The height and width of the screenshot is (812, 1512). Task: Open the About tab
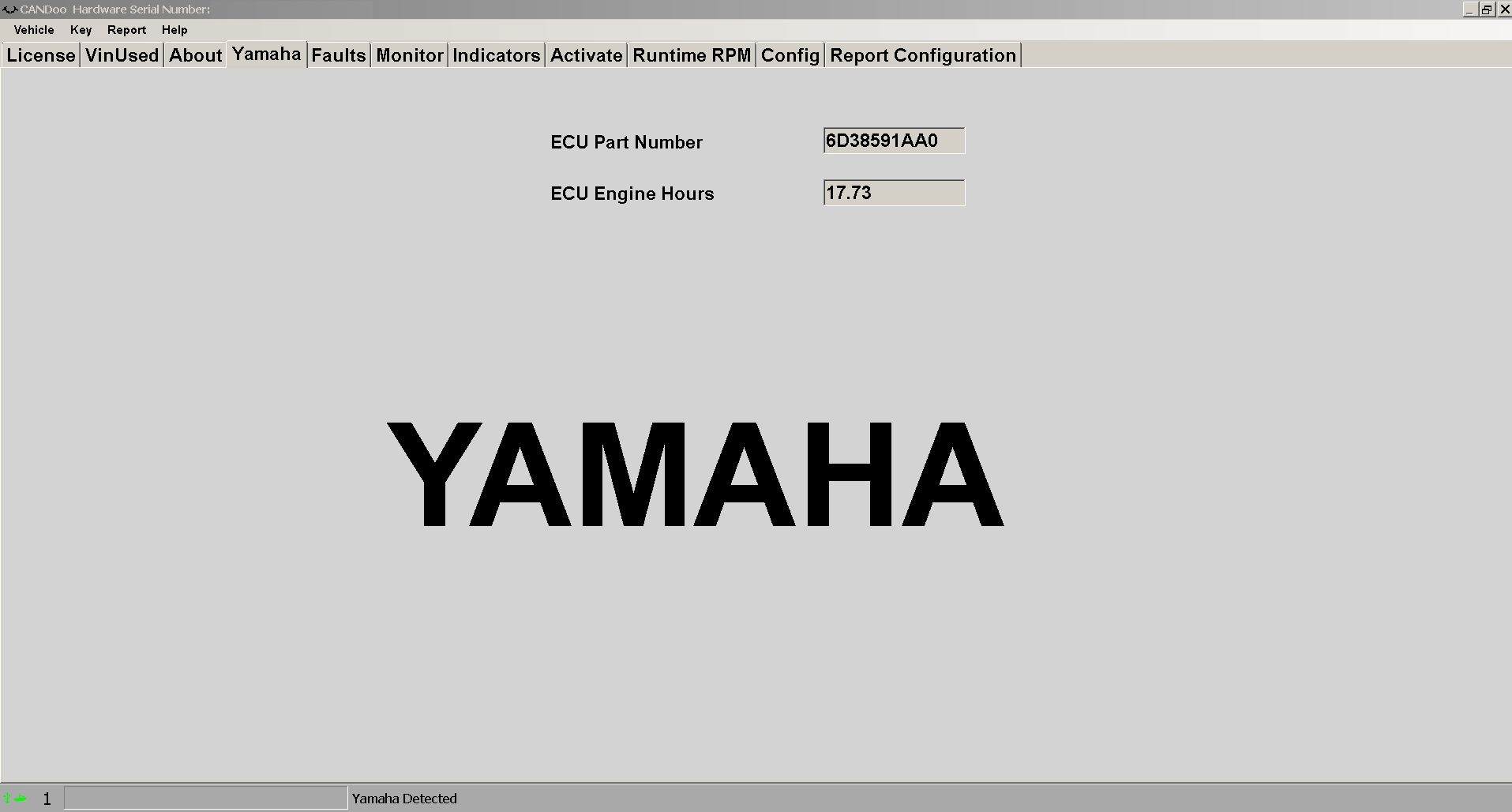click(x=196, y=55)
